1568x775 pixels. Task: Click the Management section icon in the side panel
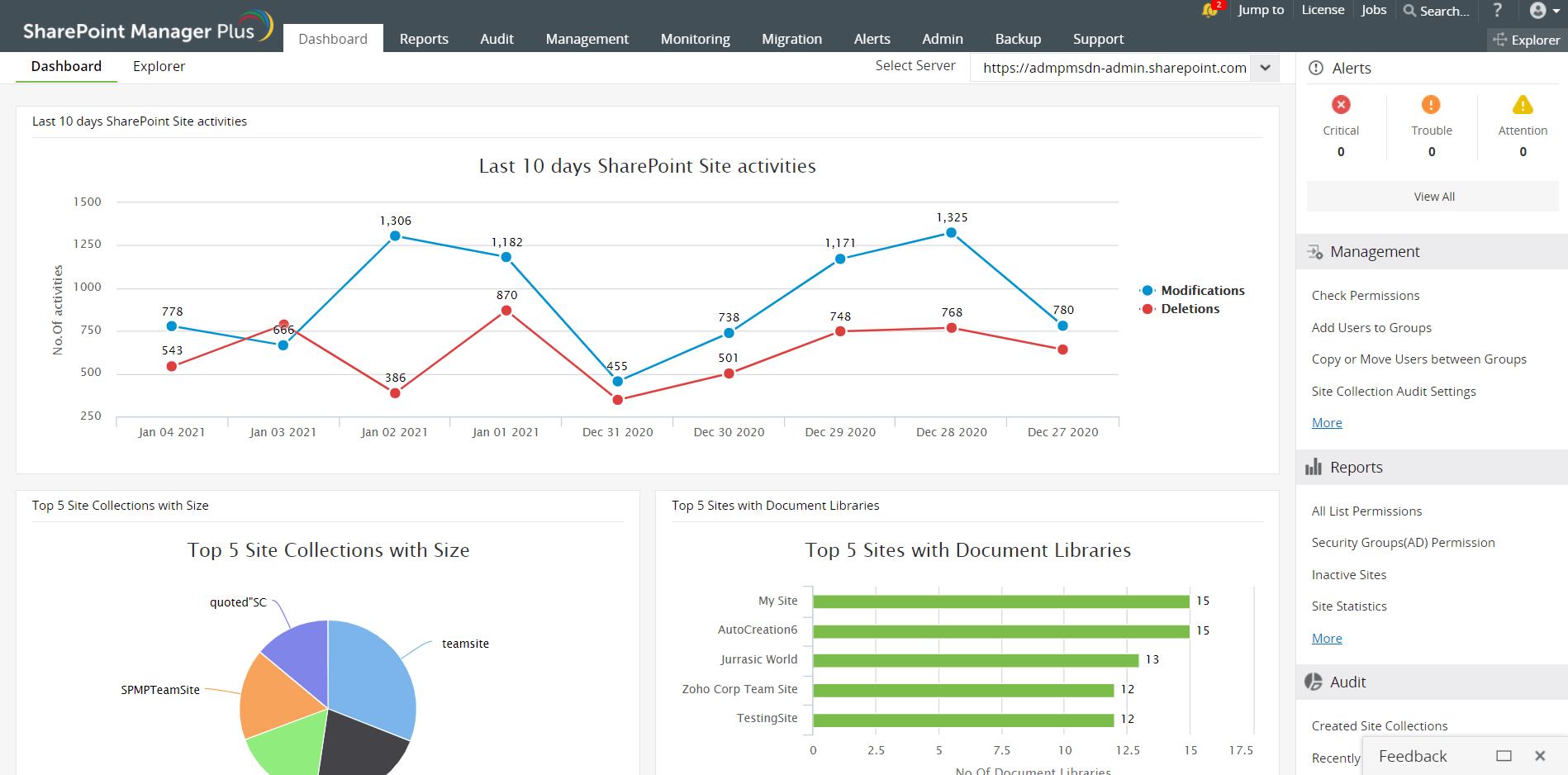[x=1314, y=252]
